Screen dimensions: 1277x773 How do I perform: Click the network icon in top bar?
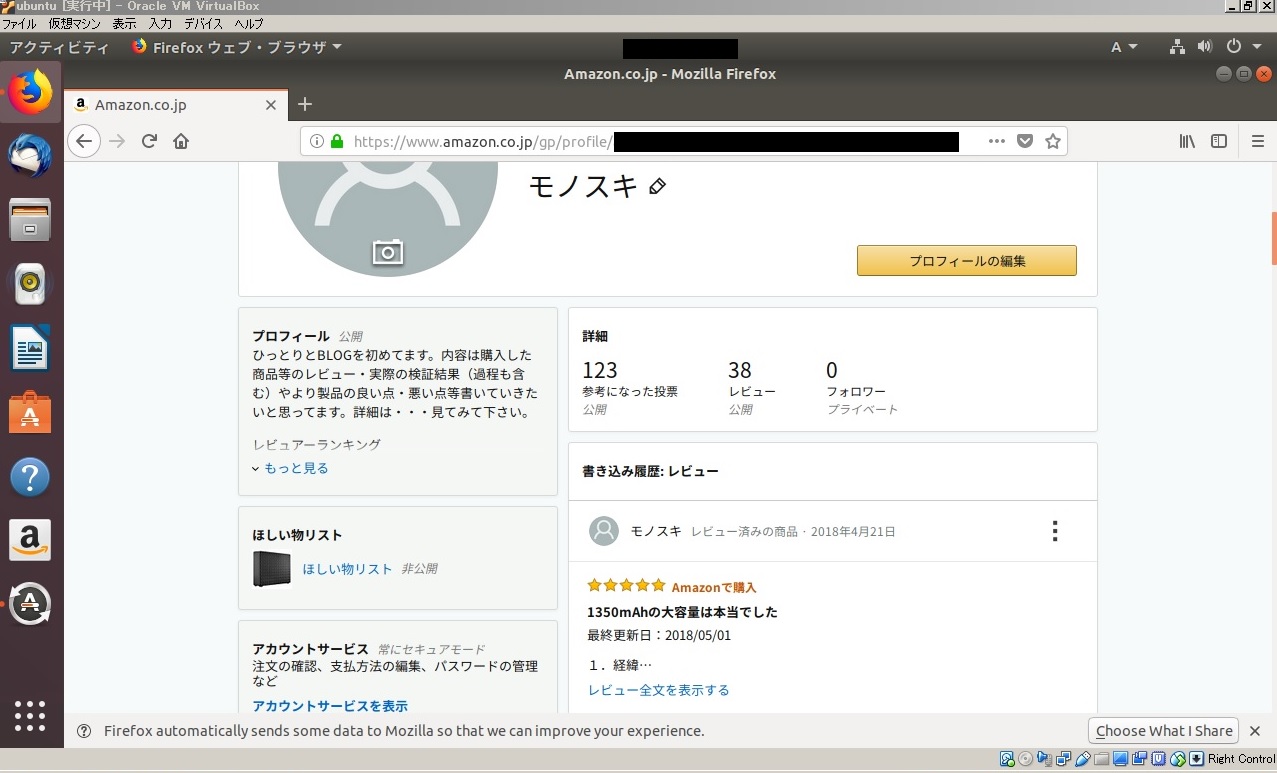1177,46
